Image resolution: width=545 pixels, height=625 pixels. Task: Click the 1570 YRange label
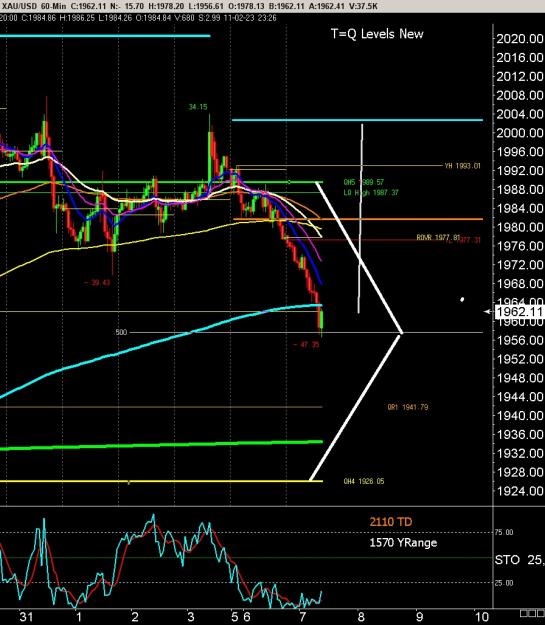403,542
